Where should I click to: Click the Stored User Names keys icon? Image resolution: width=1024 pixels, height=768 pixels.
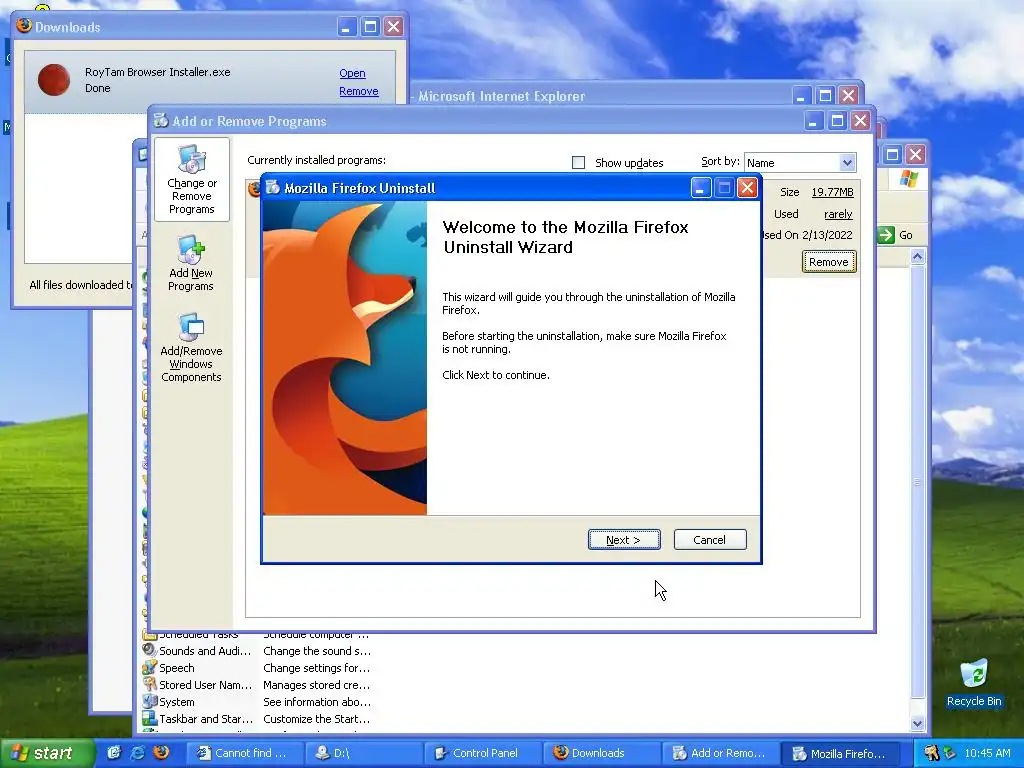click(150, 684)
